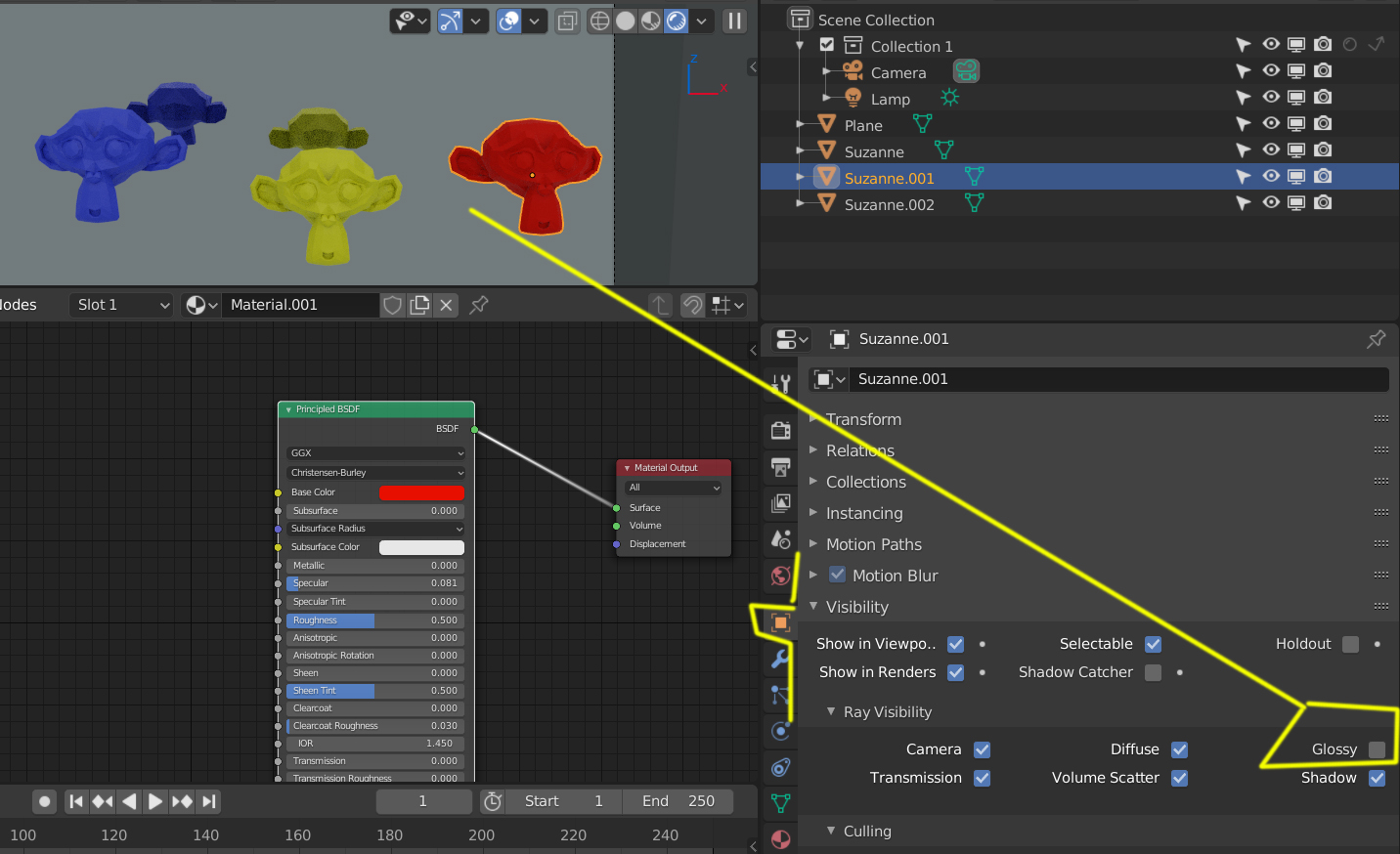The height and width of the screenshot is (854, 1400).
Task: Open the Christensen-Burley subsurface dropdown
Action: 376,473
